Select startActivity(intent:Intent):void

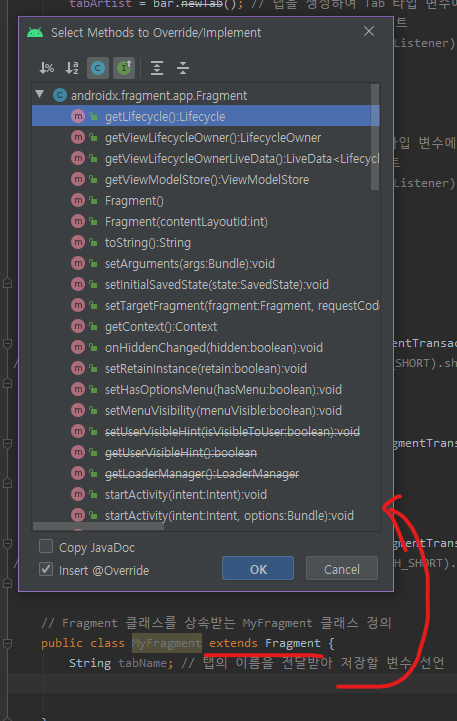(x=206, y=494)
